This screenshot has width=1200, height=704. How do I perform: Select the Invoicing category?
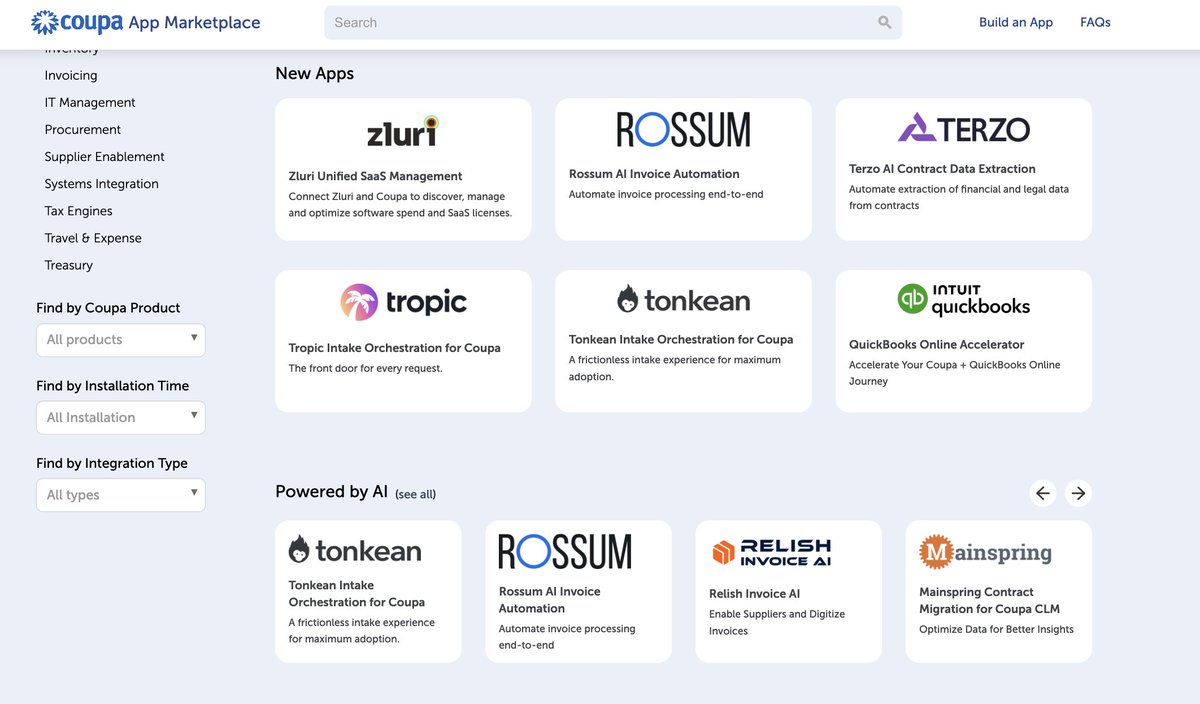coord(70,75)
